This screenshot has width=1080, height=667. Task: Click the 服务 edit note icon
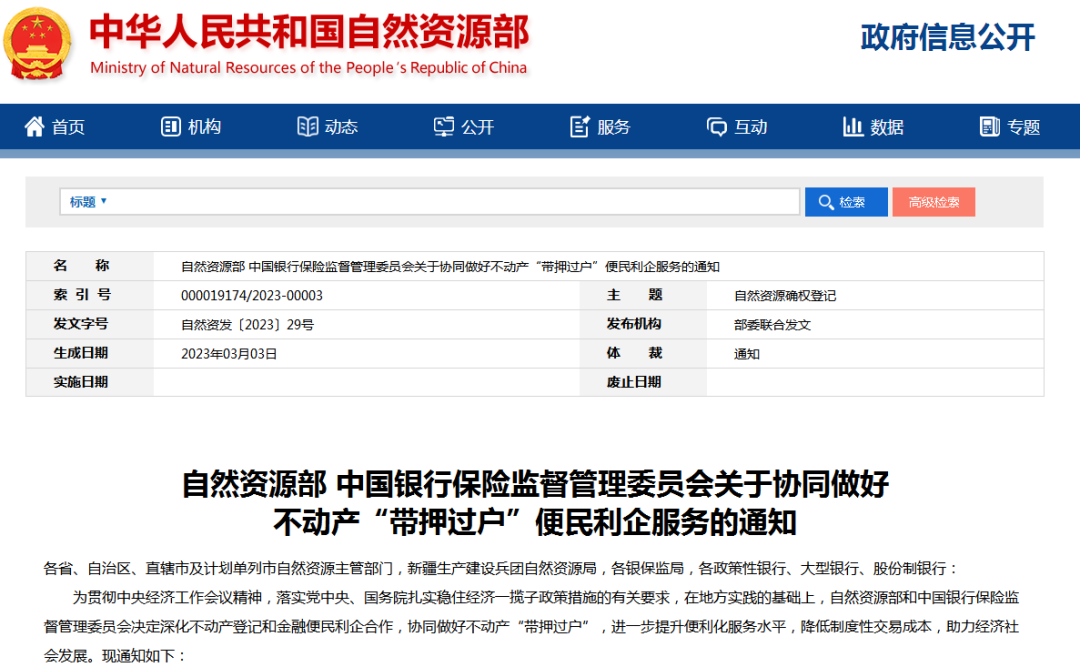(580, 126)
